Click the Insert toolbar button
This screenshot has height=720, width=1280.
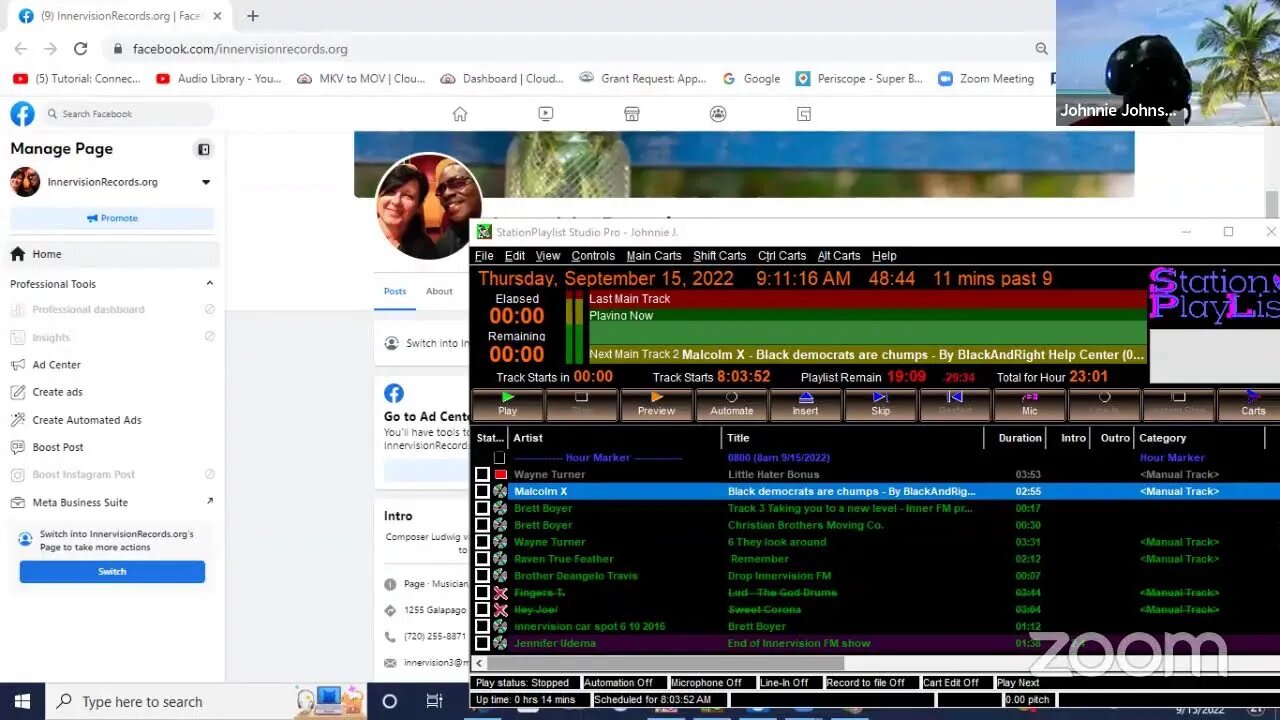(805, 404)
